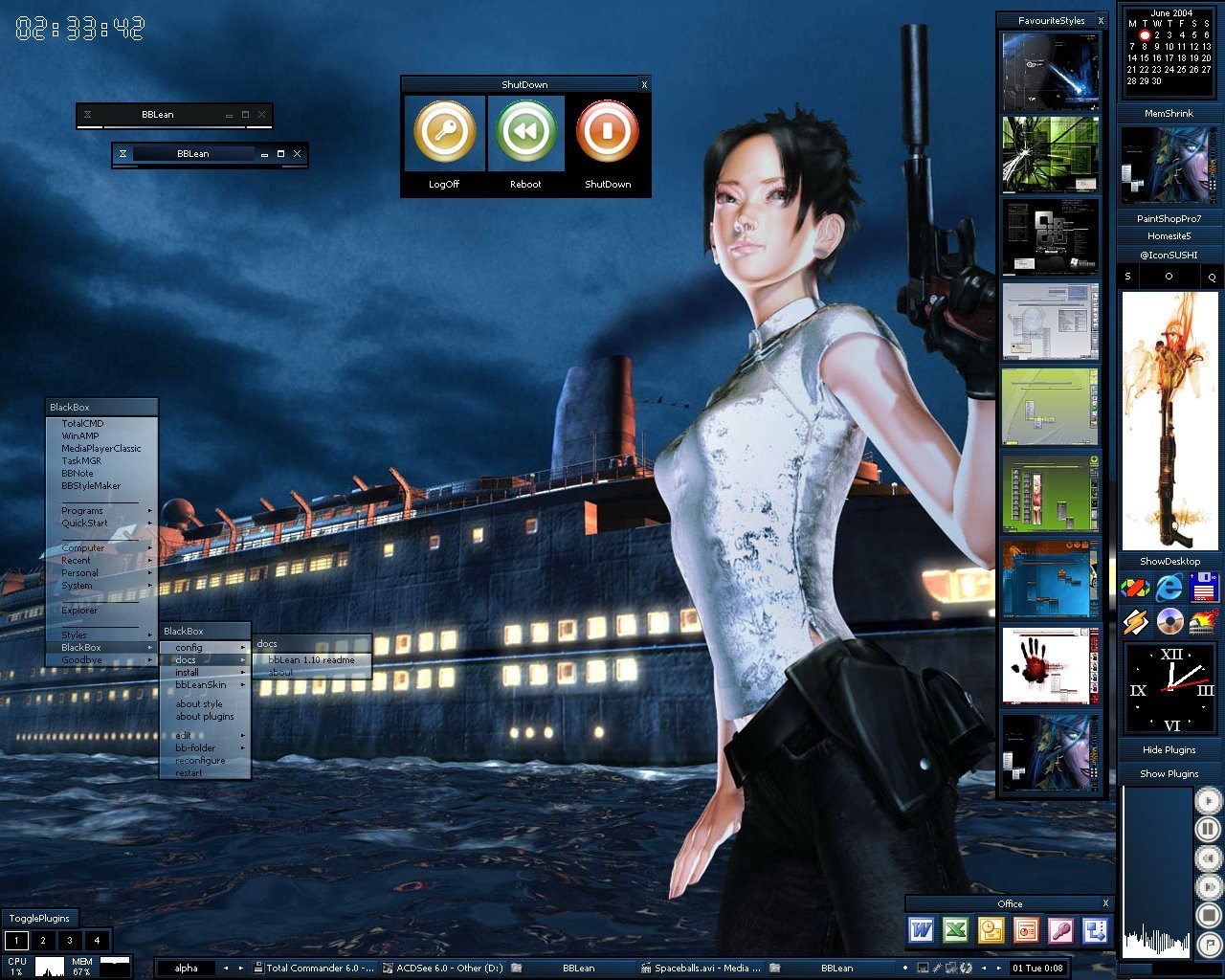1225x980 pixels.
Task: Click the green Reboot icon
Action: (526, 132)
